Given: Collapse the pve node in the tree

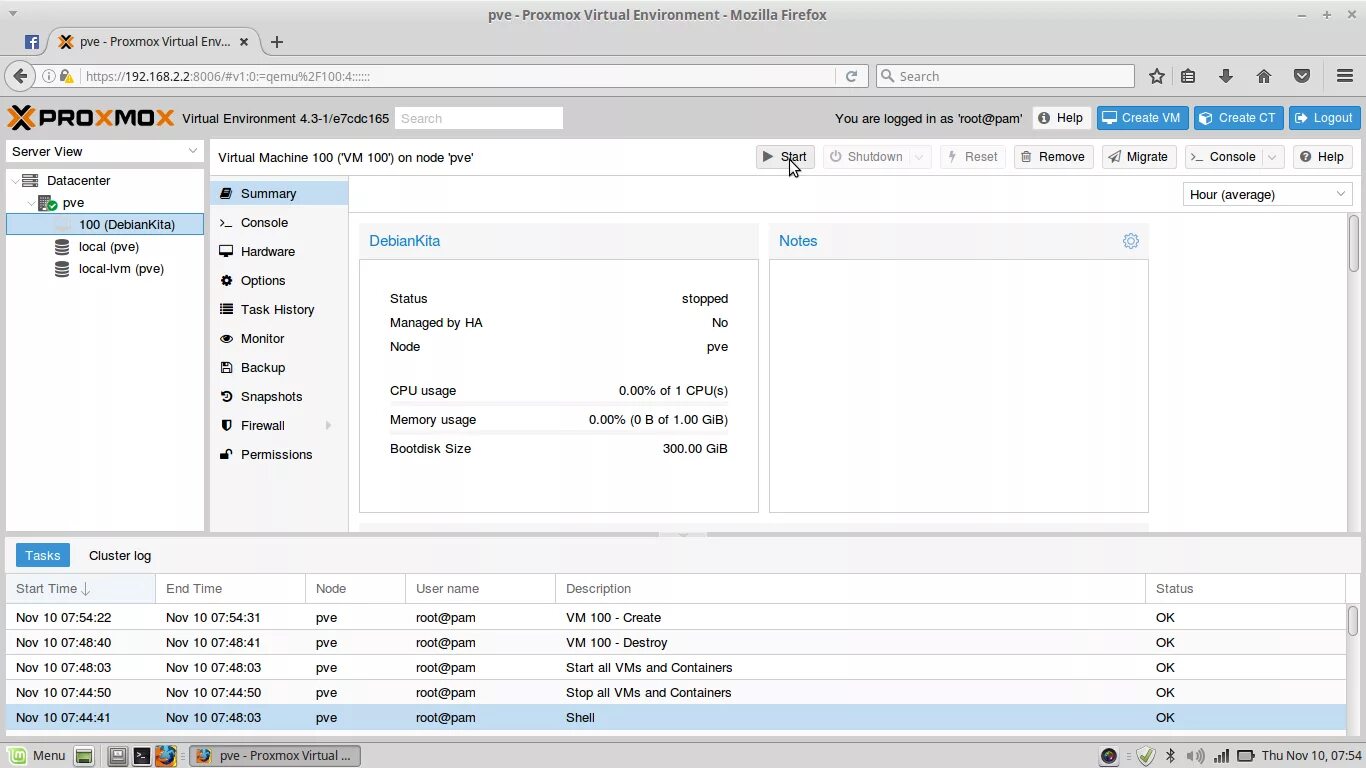Looking at the screenshot, I should pyautogui.click(x=31, y=203).
